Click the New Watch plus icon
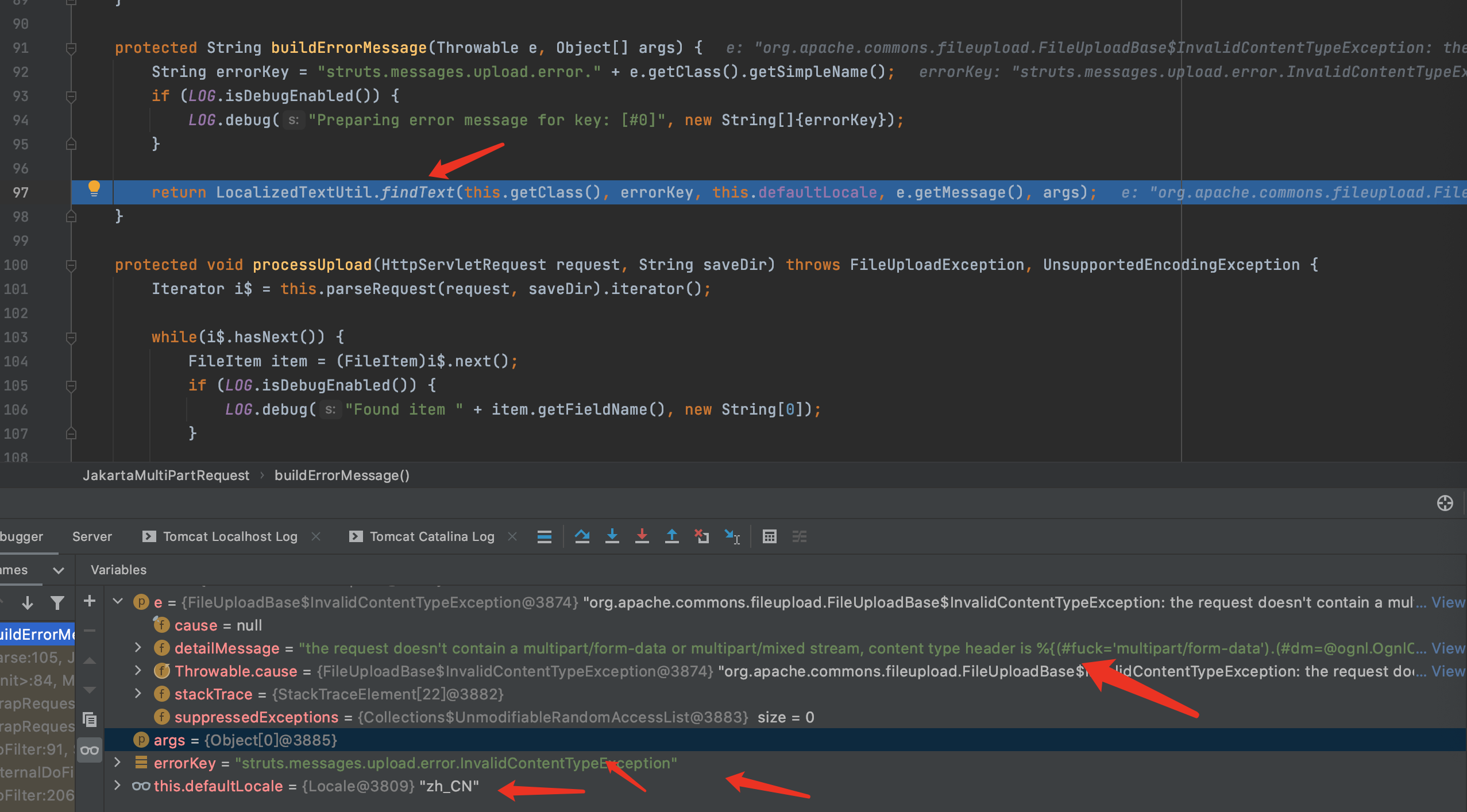Viewport: 1467px width, 812px height. pyautogui.click(x=90, y=601)
